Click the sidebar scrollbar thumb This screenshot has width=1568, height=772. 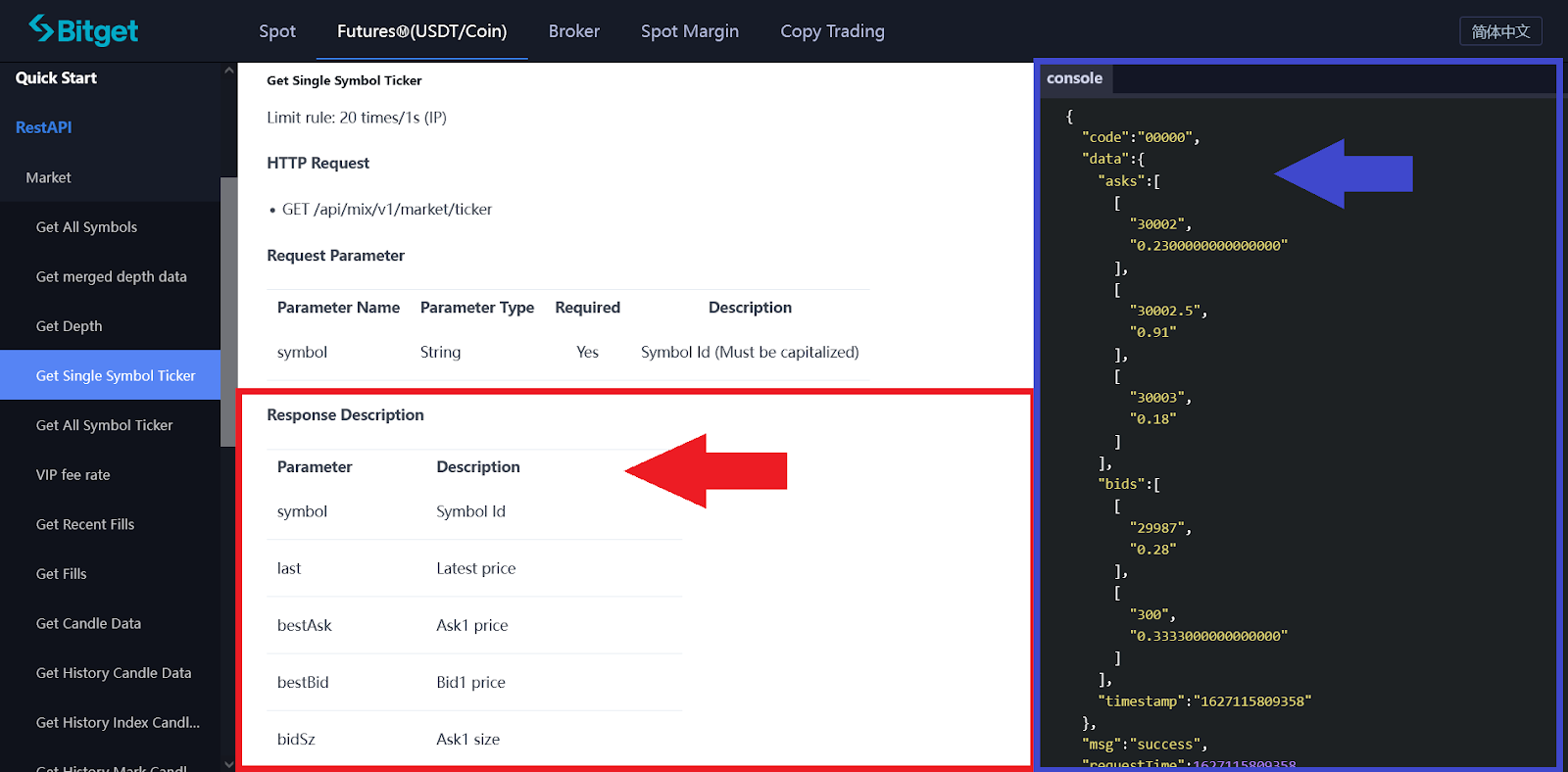pyautogui.click(x=229, y=312)
